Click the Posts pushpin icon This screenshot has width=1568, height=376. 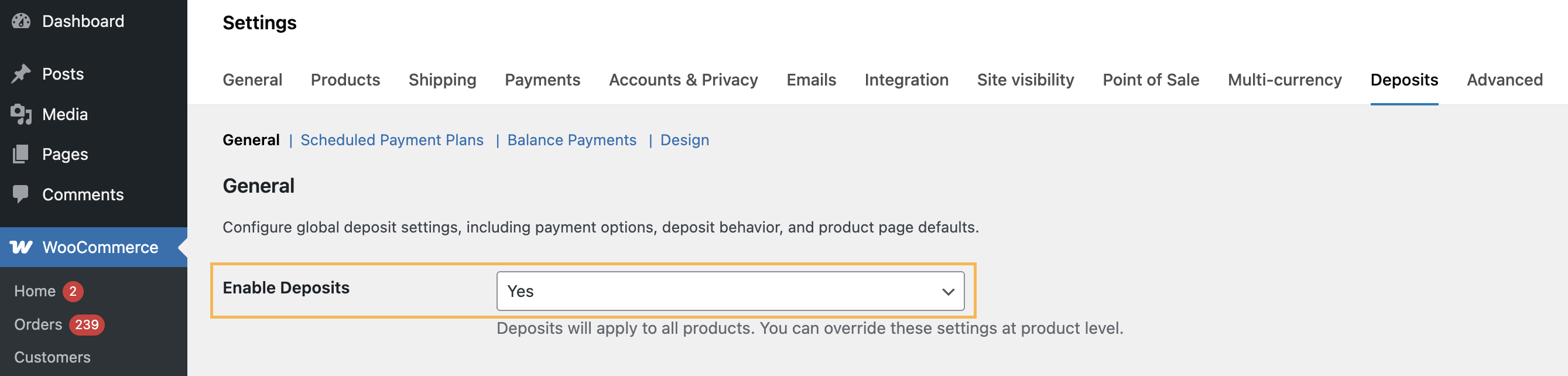pos(20,74)
